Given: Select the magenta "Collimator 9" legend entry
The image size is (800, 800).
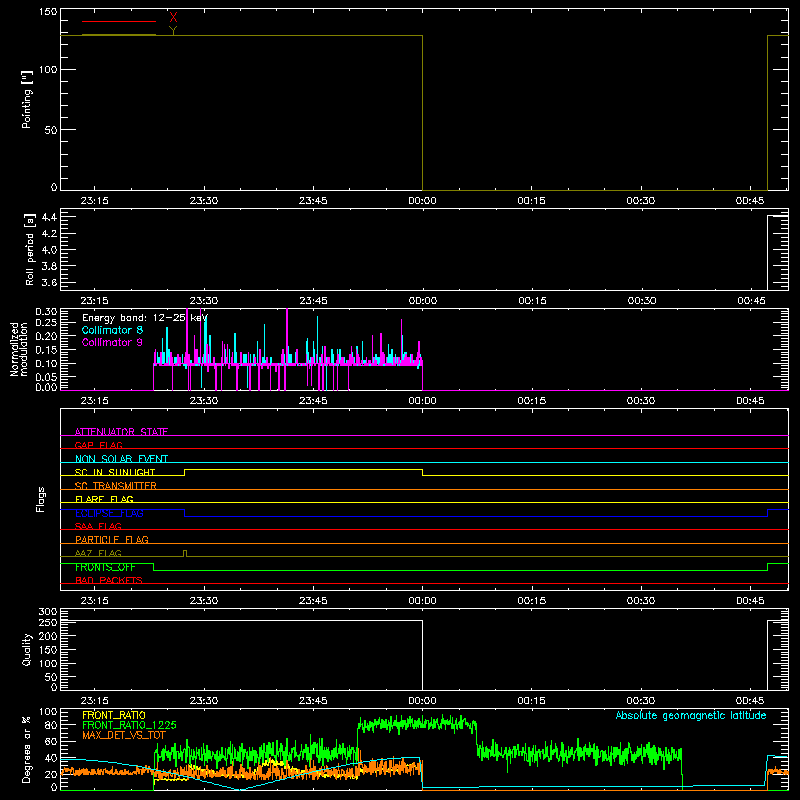Looking at the screenshot, I should [x=112, y=342].
